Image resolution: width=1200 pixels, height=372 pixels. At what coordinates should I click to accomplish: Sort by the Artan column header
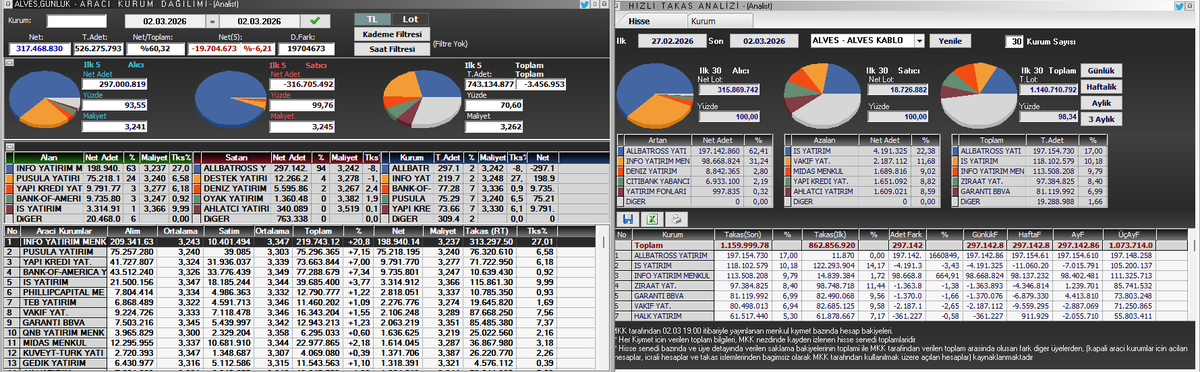point(658,139)
